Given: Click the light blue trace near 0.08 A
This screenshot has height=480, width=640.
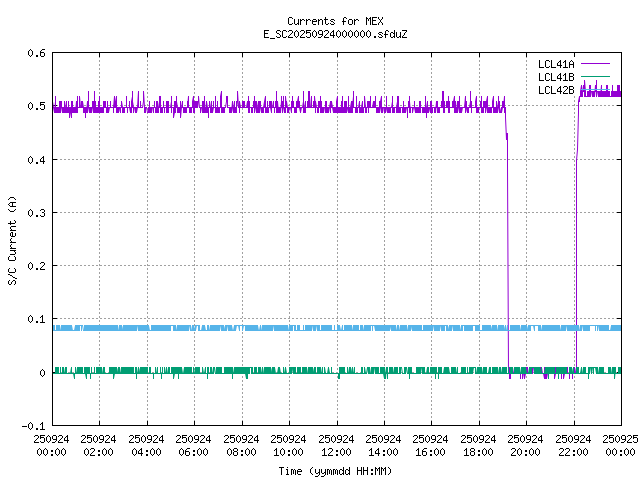Looking at the screenshot, I should [300, 328].
